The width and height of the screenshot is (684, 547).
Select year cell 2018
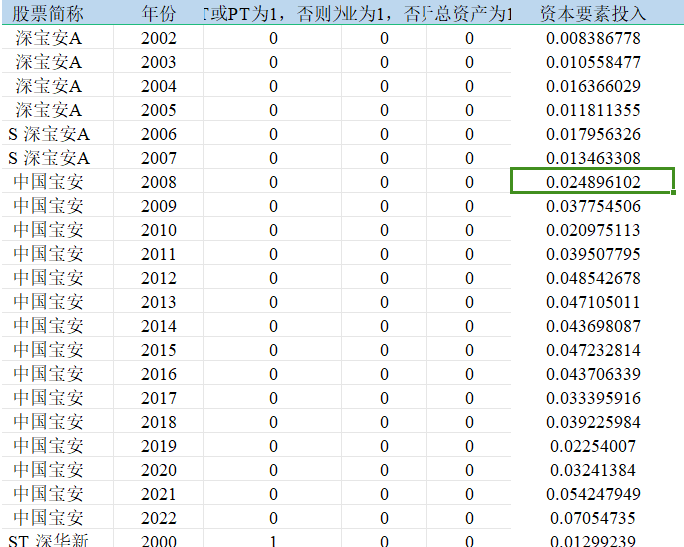158,422
